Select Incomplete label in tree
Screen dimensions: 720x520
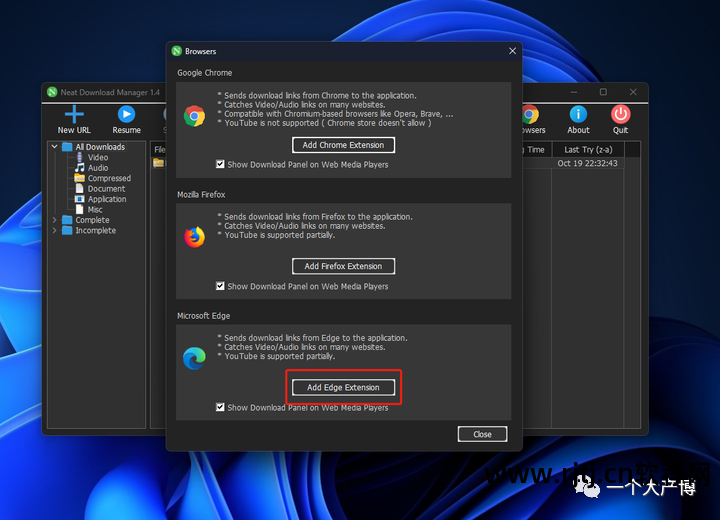(x=96, y=231)
